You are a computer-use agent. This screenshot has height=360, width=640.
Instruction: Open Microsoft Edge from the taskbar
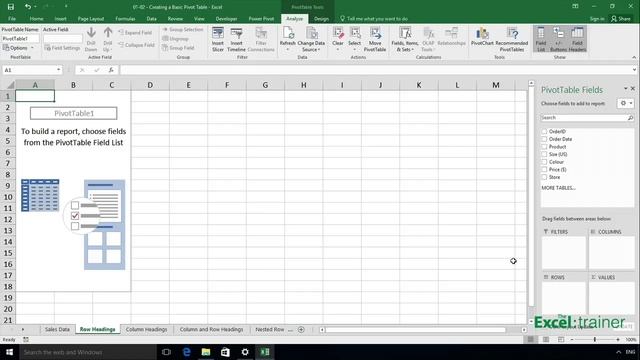pos(187,352)
